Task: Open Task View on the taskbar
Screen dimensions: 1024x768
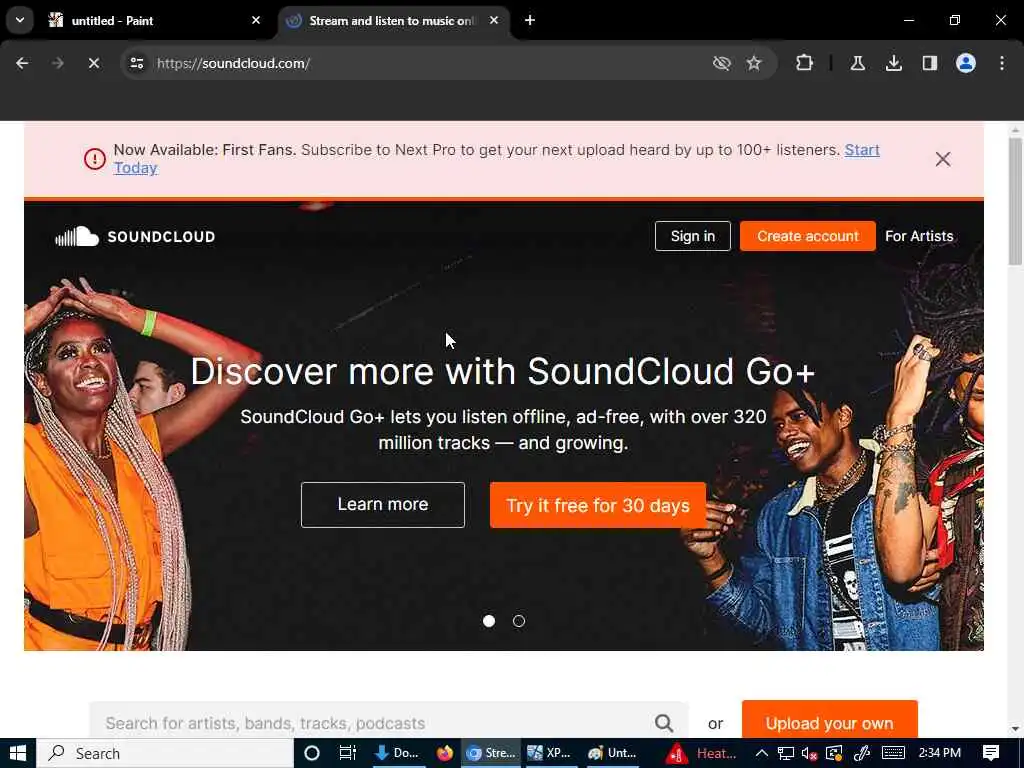Action: 347,753
